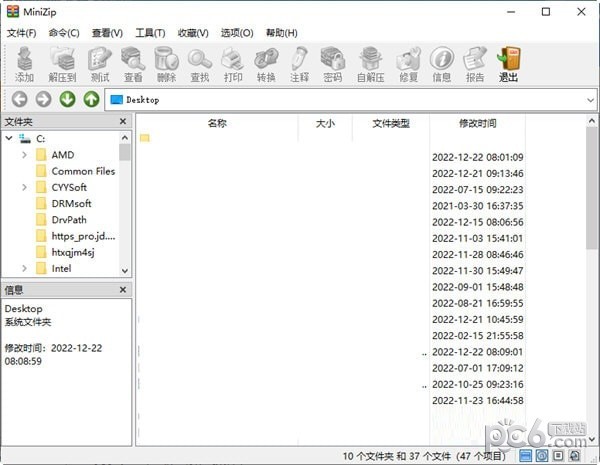Open the 收藏(V) menu
Viewport: 600px width, 465px height.
[x=193, y=33]
